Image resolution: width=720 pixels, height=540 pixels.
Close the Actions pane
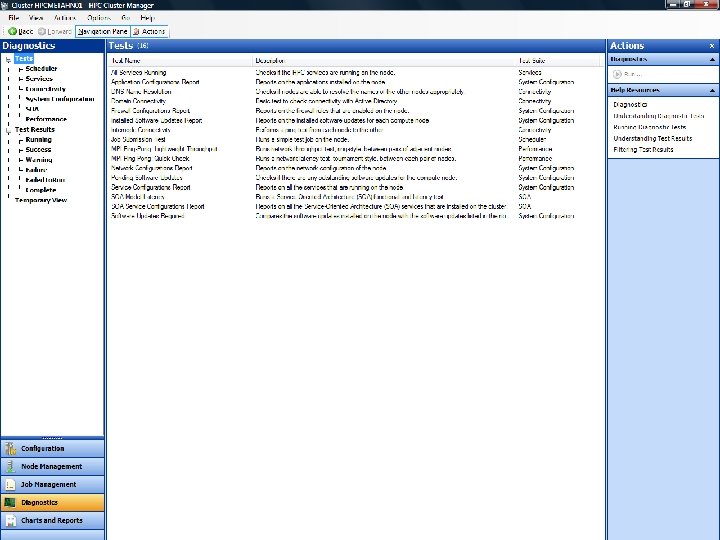pyautogui.click(x=712, y=46)
